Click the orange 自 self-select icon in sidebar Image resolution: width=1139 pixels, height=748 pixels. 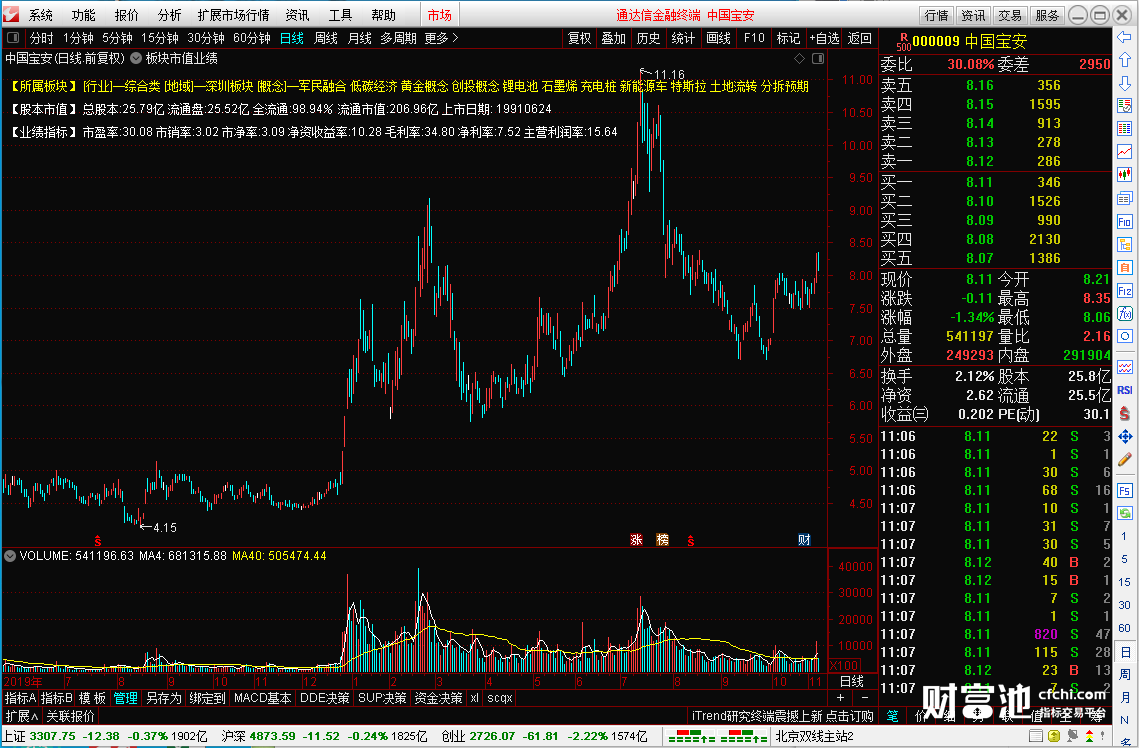1124,268
